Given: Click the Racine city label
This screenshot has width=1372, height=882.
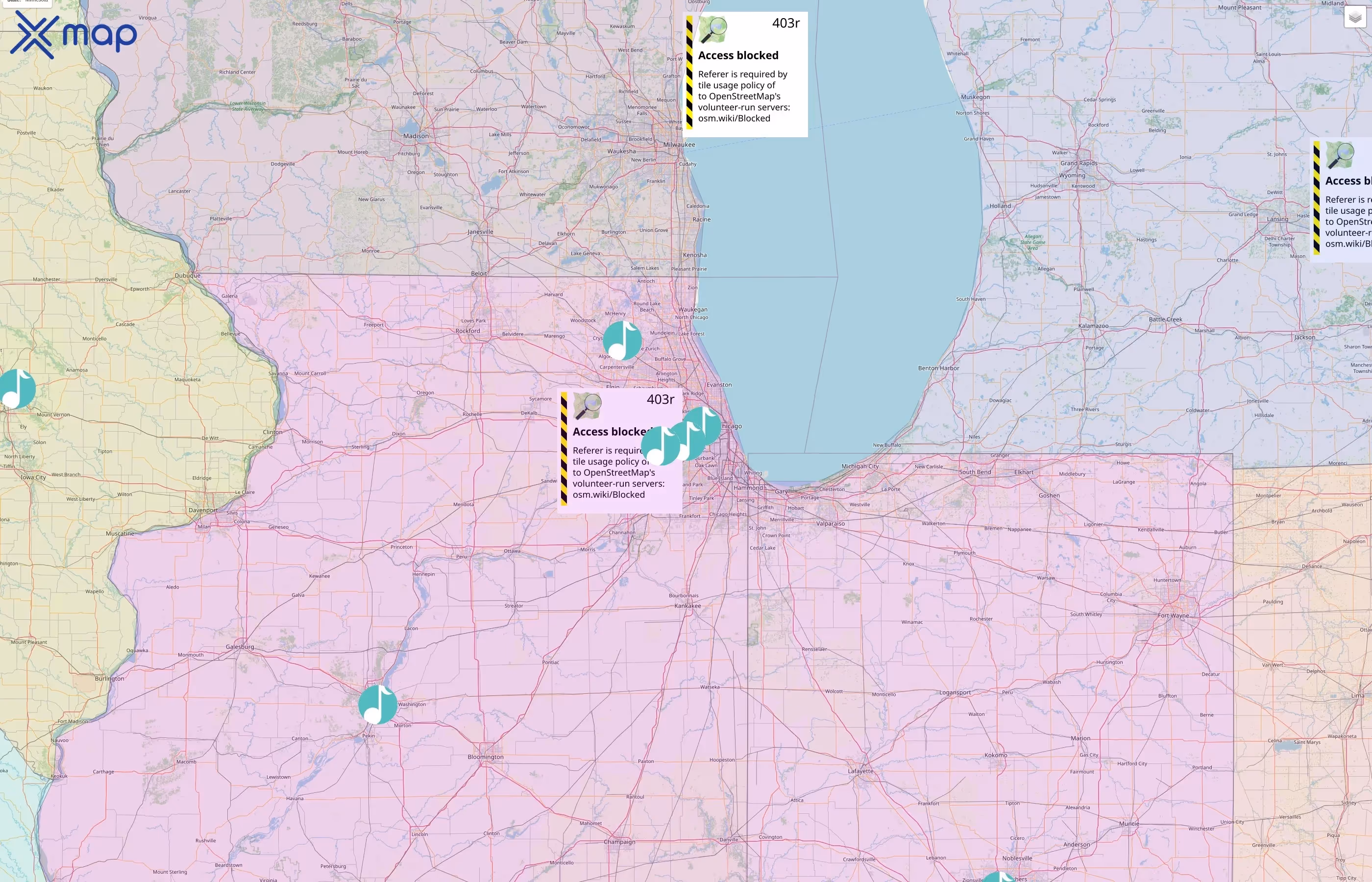Looking at the screenshot, I should point(702,220).
